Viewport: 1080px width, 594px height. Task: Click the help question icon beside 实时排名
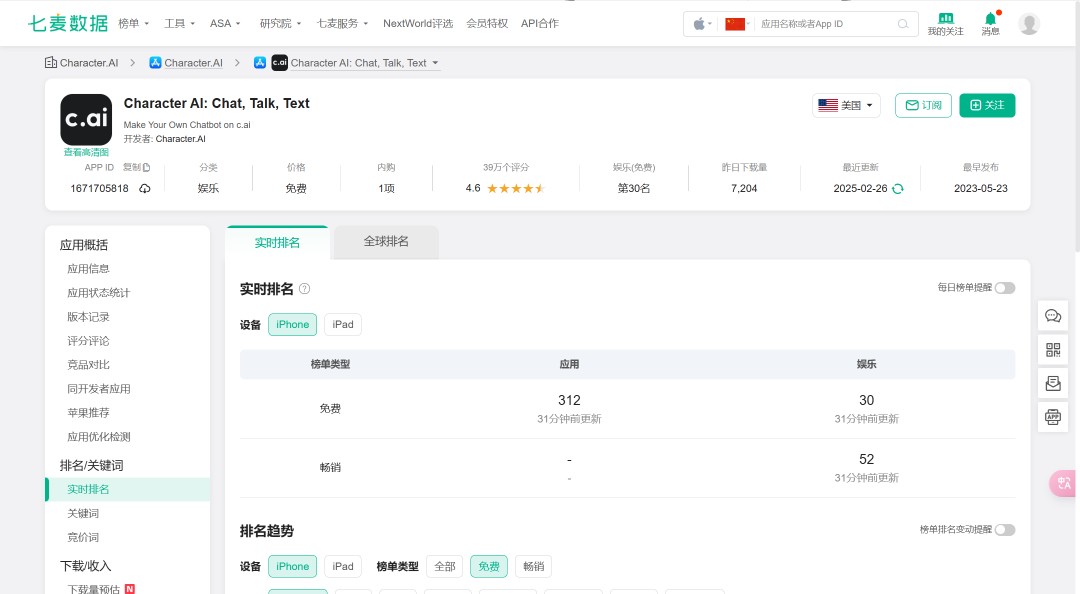pyautogui.click(x=304, y=289)
